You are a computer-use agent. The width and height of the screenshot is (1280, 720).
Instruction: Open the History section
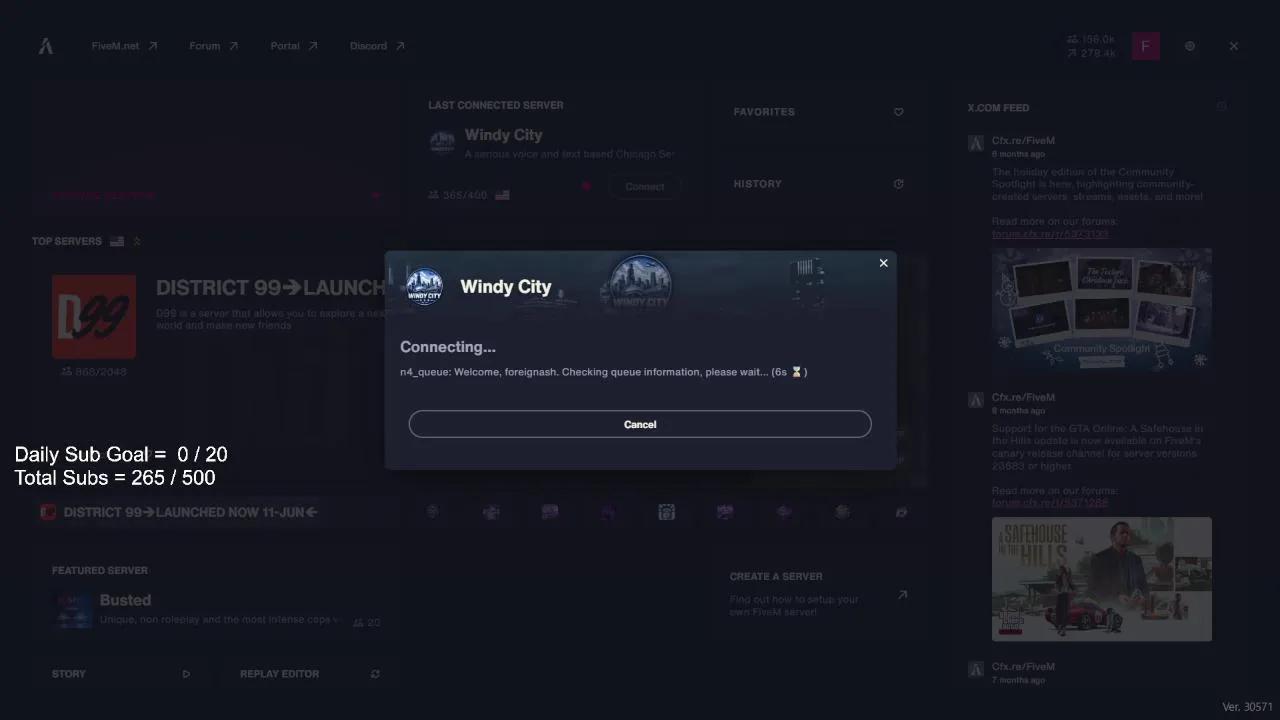click(818, 184)
